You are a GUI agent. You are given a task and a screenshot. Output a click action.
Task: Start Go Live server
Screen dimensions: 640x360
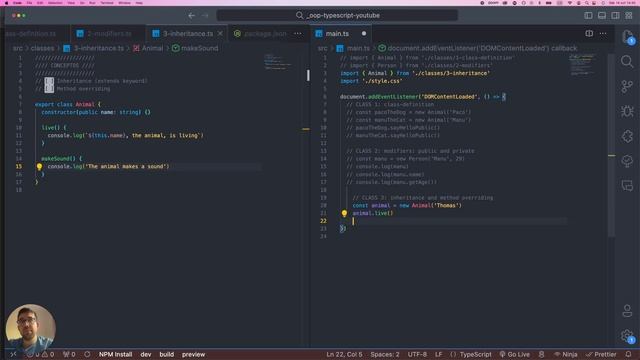click(x=515, y=354)
